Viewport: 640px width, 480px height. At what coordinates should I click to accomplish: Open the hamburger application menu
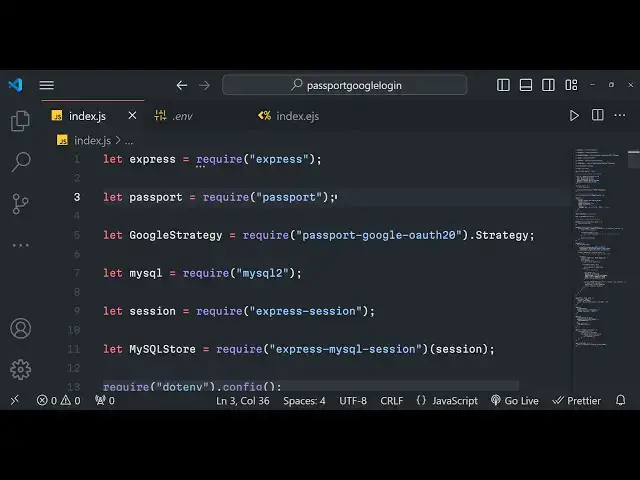tap(47, 85)
